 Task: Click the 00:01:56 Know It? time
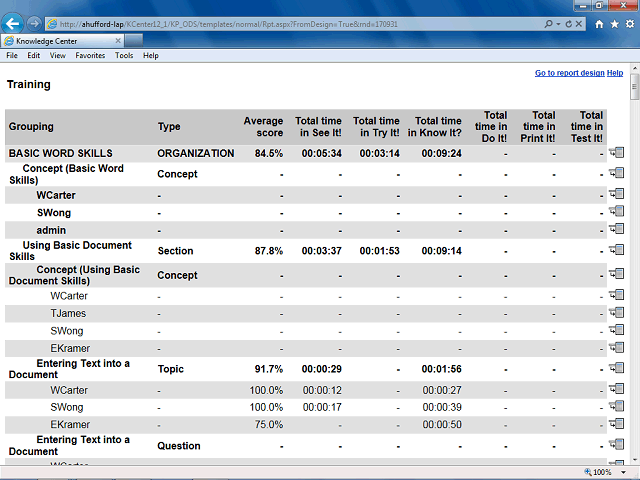coord(442,369)
